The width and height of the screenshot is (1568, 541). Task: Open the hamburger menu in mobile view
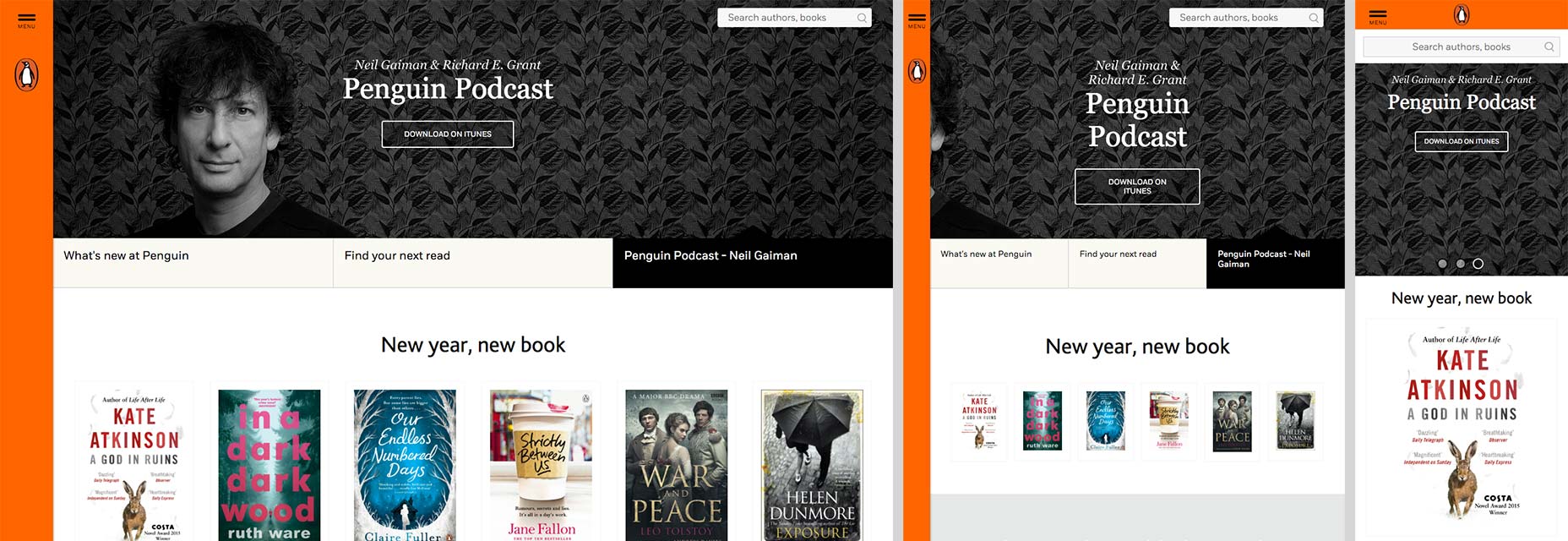click(1378, 16)
